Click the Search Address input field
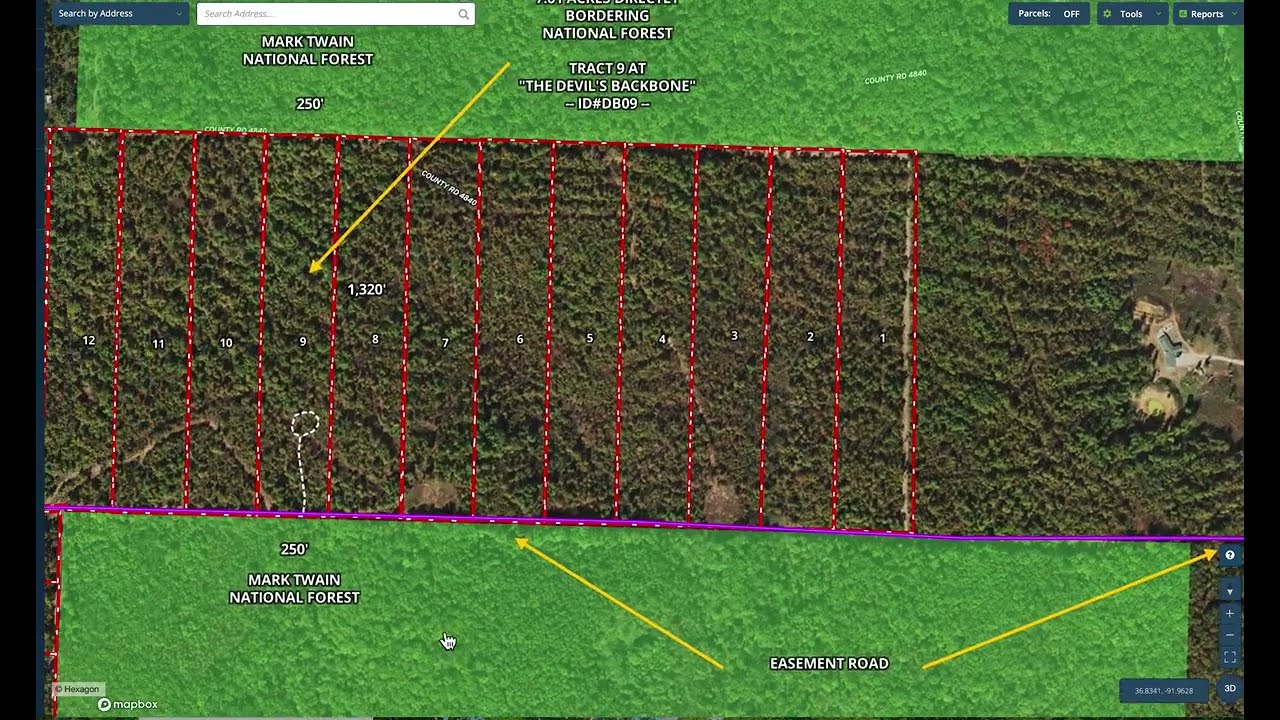This screenshot has width=1280, height=720. coord(326,14)
